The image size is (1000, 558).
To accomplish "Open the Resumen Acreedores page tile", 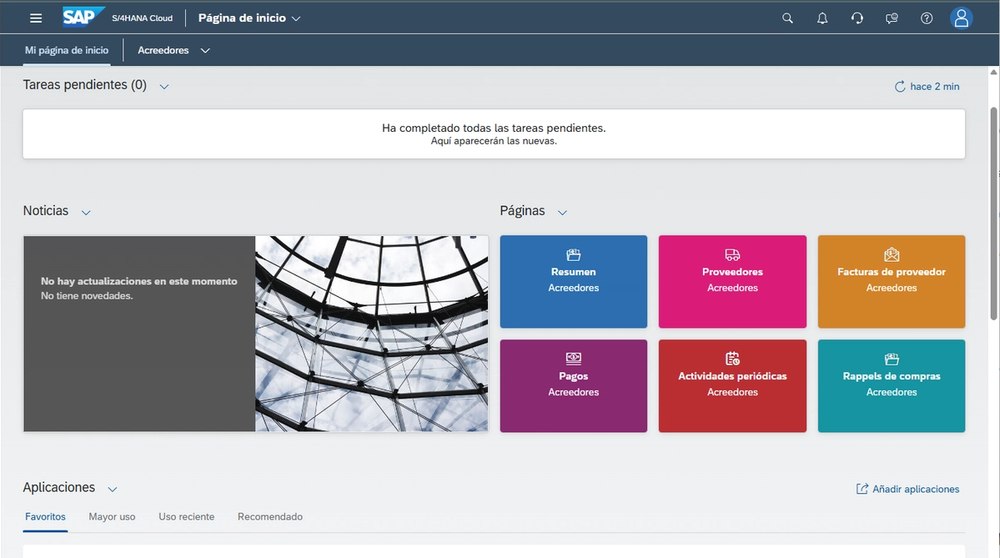I will [x=573, y=282].
